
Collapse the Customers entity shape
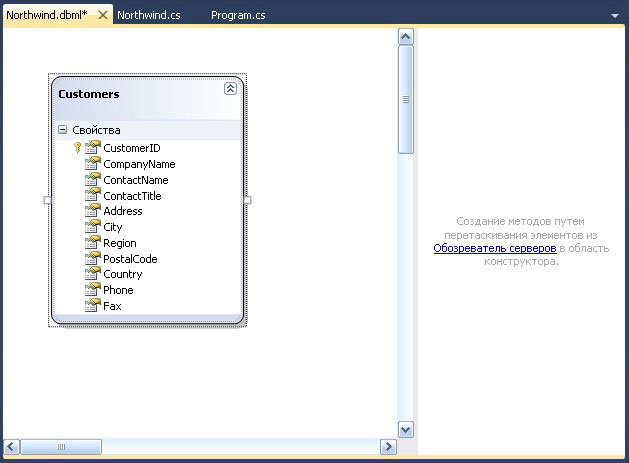click(x=230, y=89)
